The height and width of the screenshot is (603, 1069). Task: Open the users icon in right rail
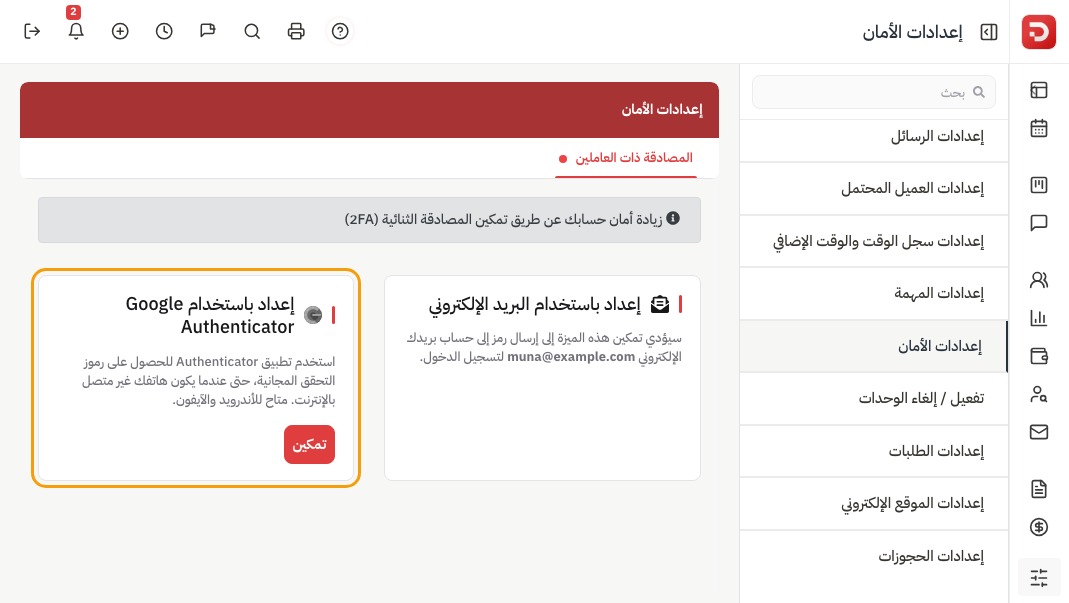point(1039,280)
